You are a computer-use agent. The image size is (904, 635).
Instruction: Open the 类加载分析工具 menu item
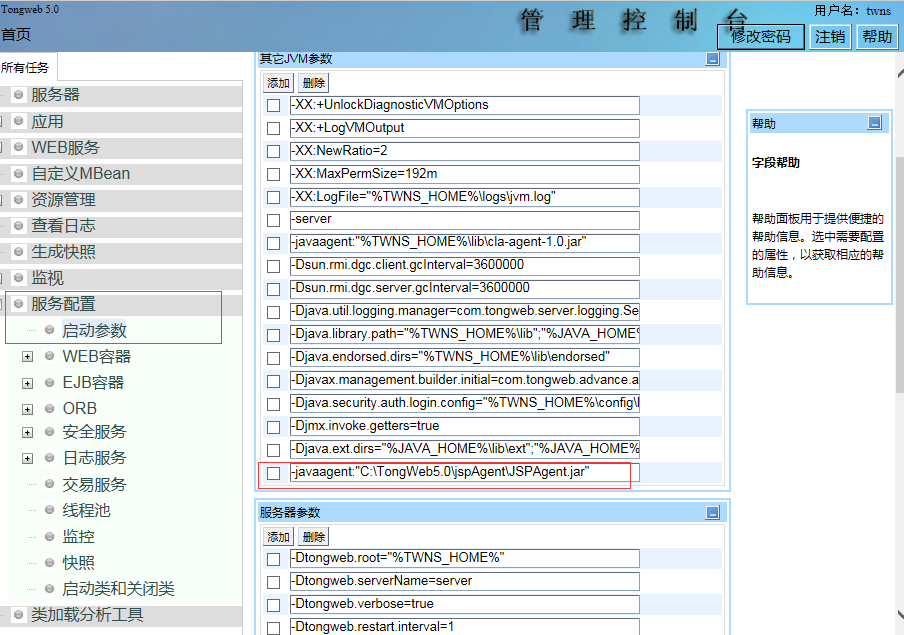(x=86, y=615)
